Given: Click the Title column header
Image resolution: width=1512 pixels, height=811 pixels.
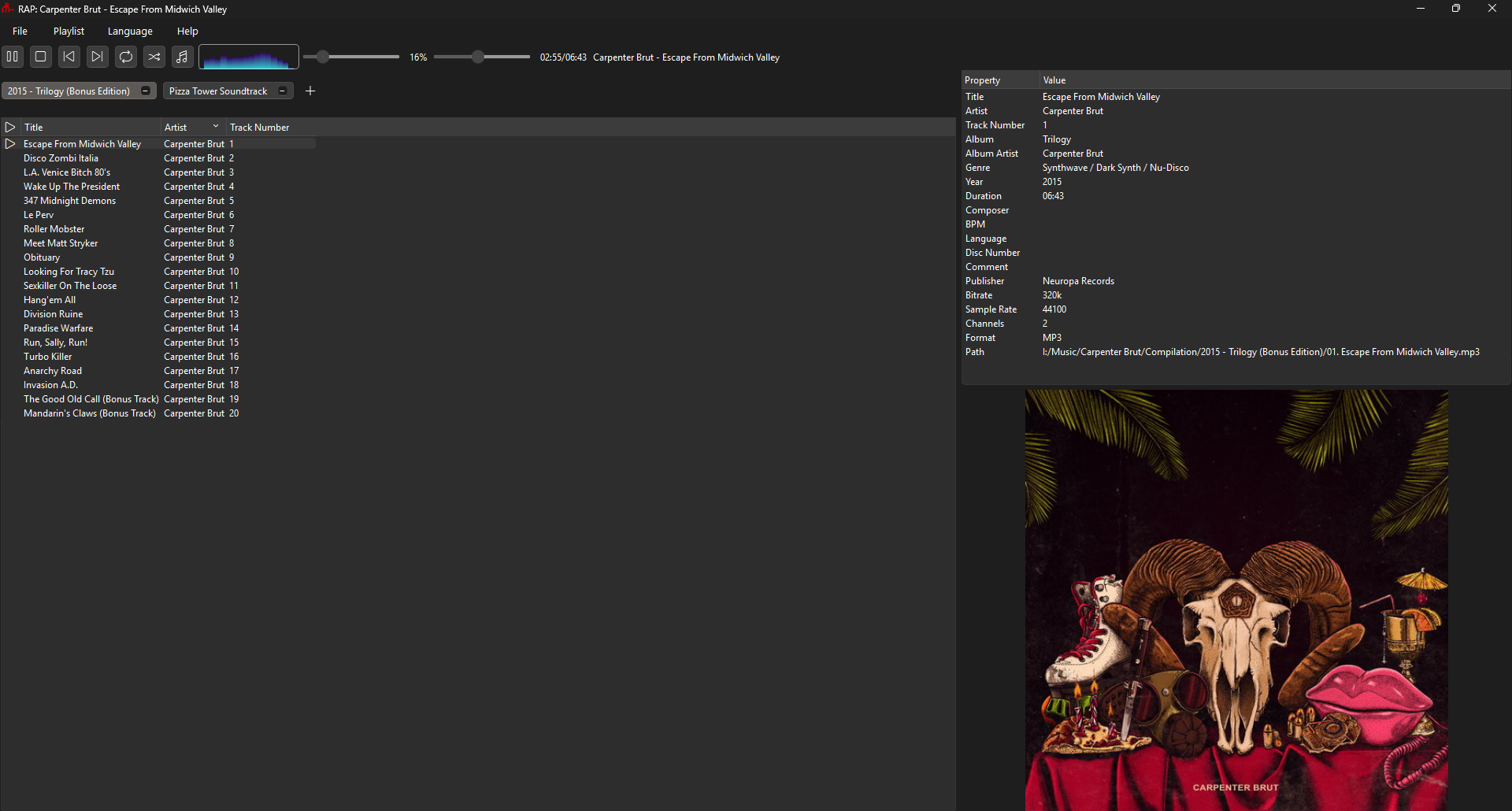Looking at the screenshot, I should point(34,128).
